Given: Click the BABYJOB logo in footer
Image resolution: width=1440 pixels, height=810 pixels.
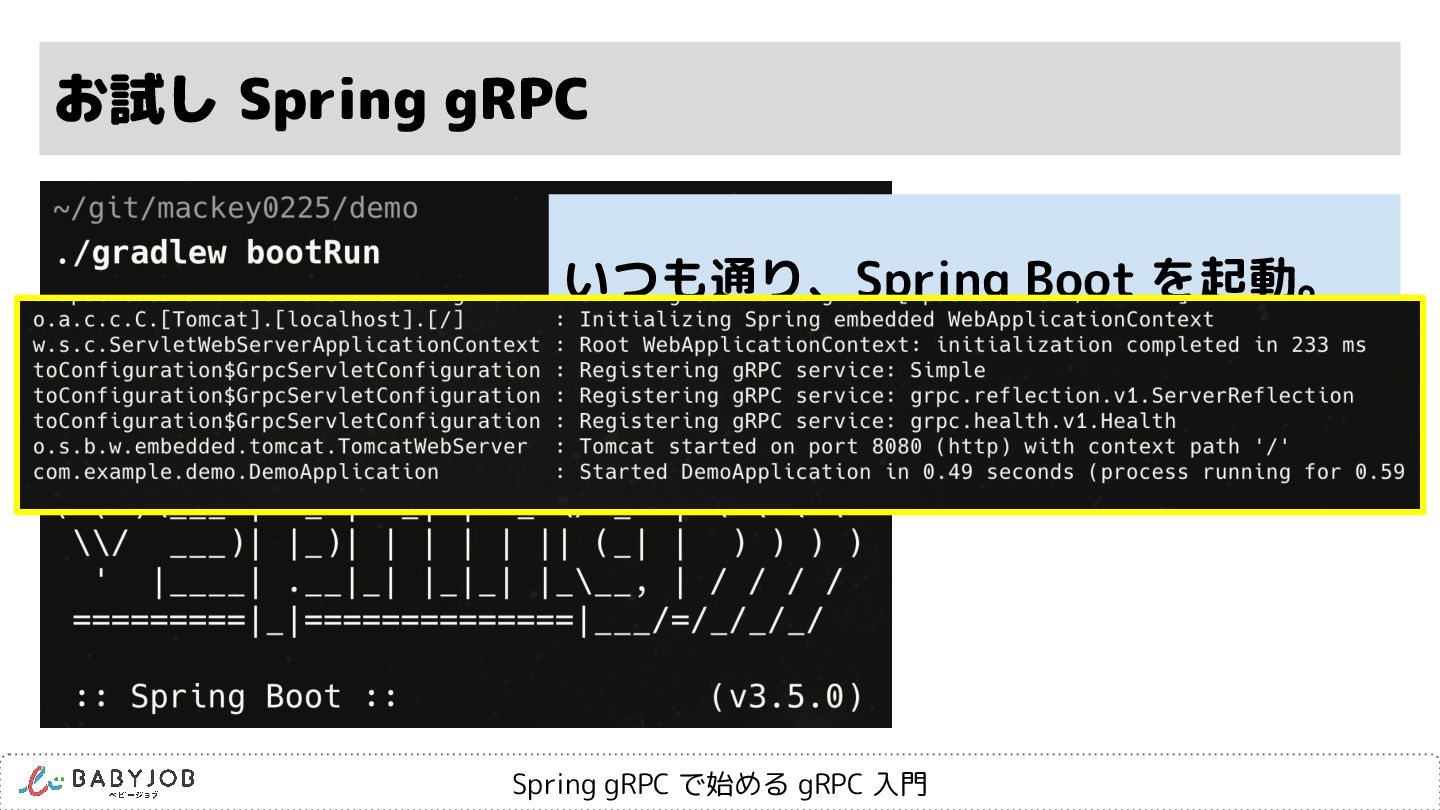Looking at the screenshot, I should [x=107, y=781].
